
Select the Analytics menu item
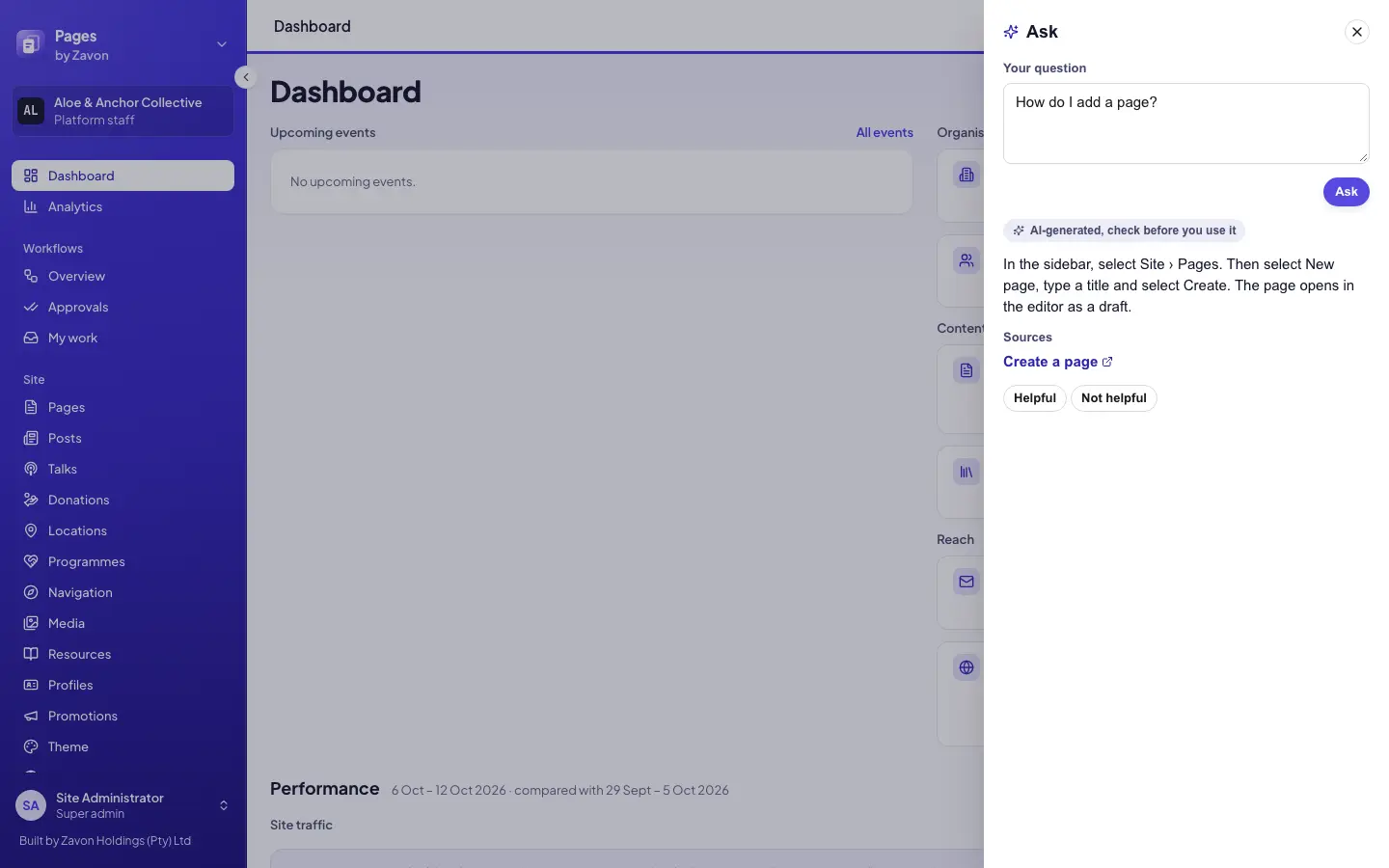point(123,206)
